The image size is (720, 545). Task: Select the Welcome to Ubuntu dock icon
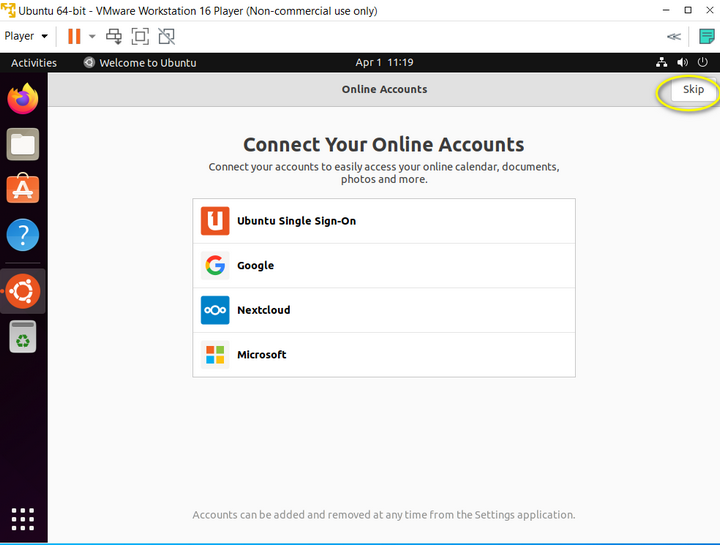[22, 291]
